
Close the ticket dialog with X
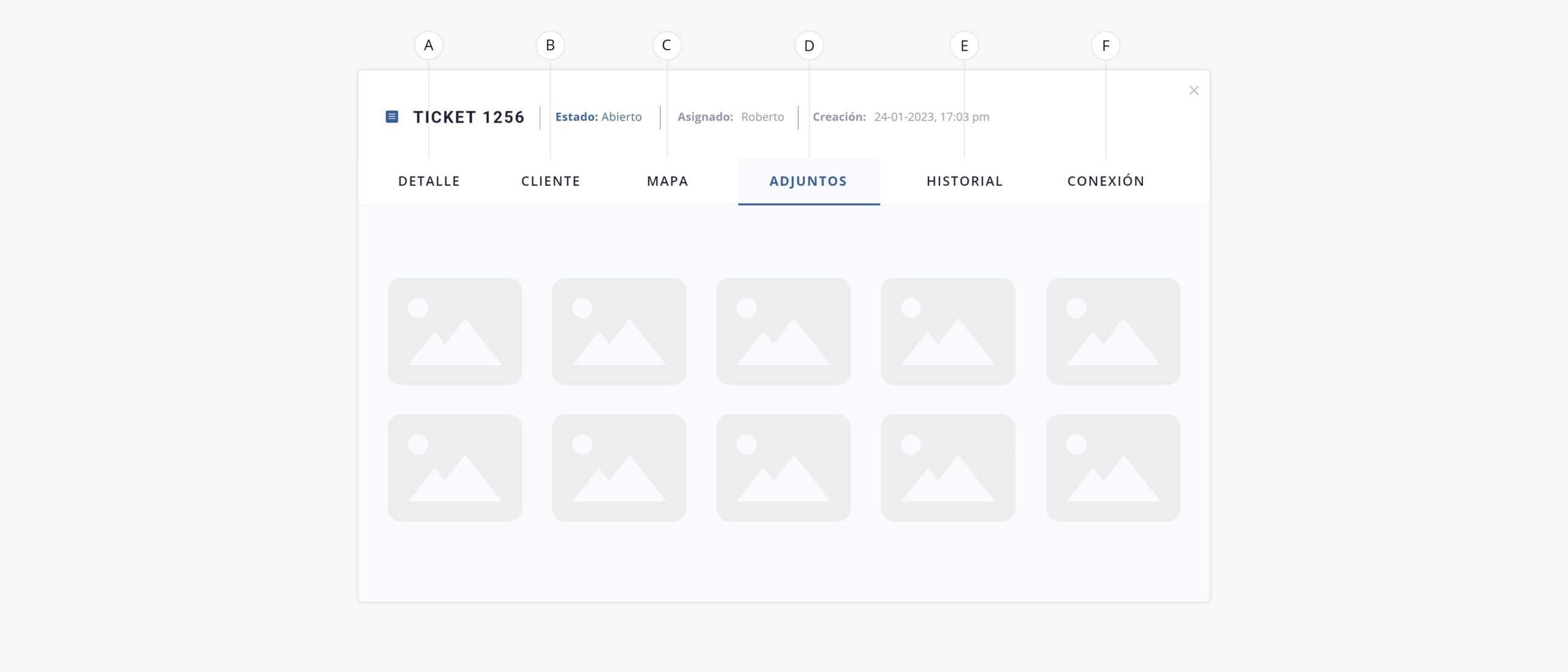point(1193,91)
